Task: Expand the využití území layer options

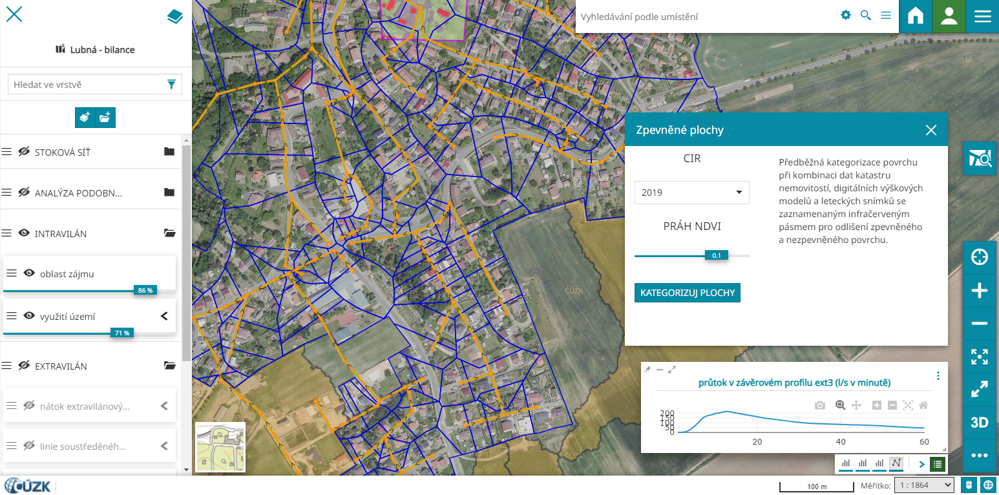Action: (x=164, y=316)
